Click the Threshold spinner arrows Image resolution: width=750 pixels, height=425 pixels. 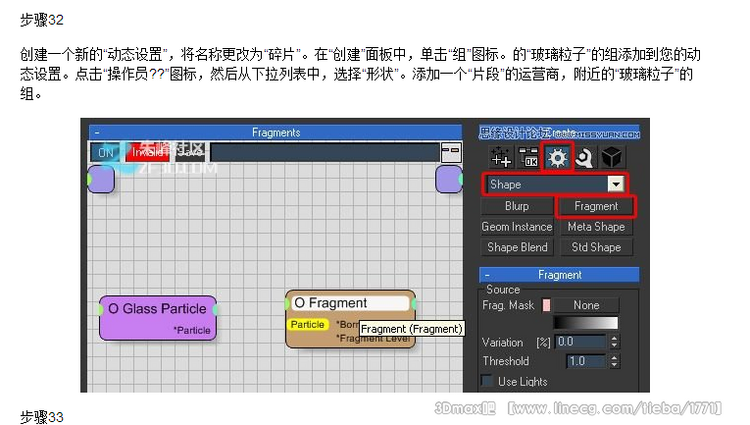point(614,361)
